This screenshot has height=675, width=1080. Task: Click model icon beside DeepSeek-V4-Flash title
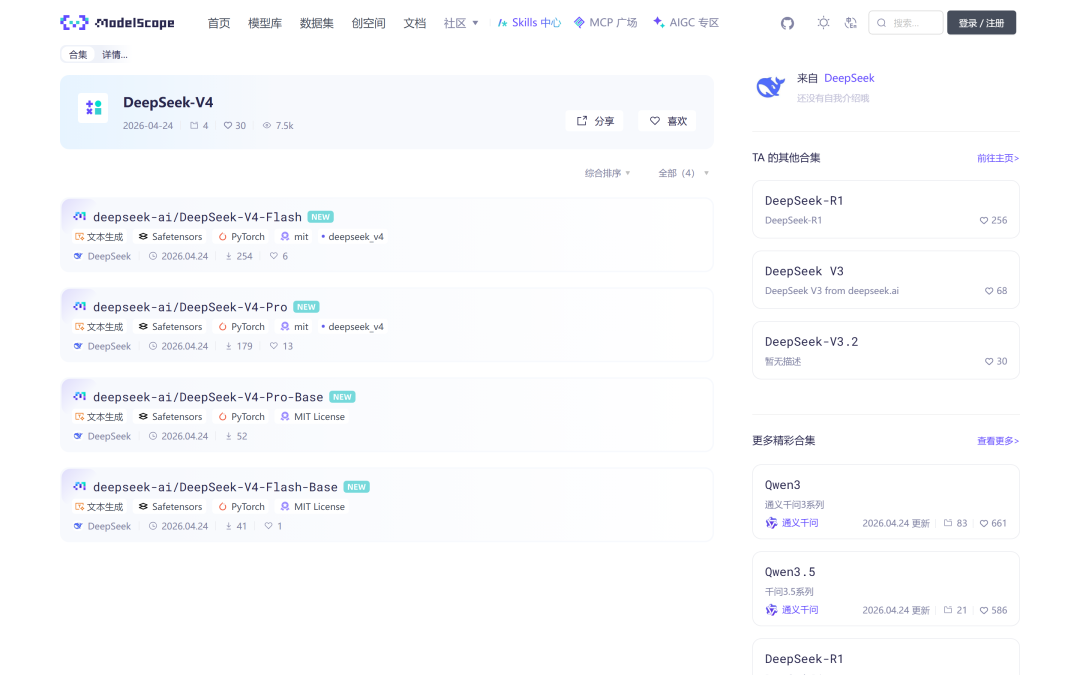(x=79, y=216)
